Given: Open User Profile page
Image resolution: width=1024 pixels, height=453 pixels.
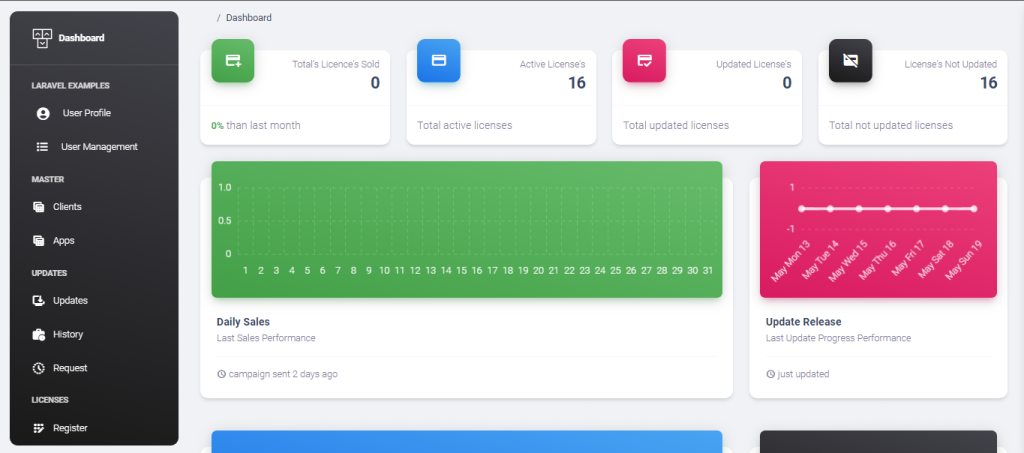Looking at the screenshot, I should [x=87, y=113].
